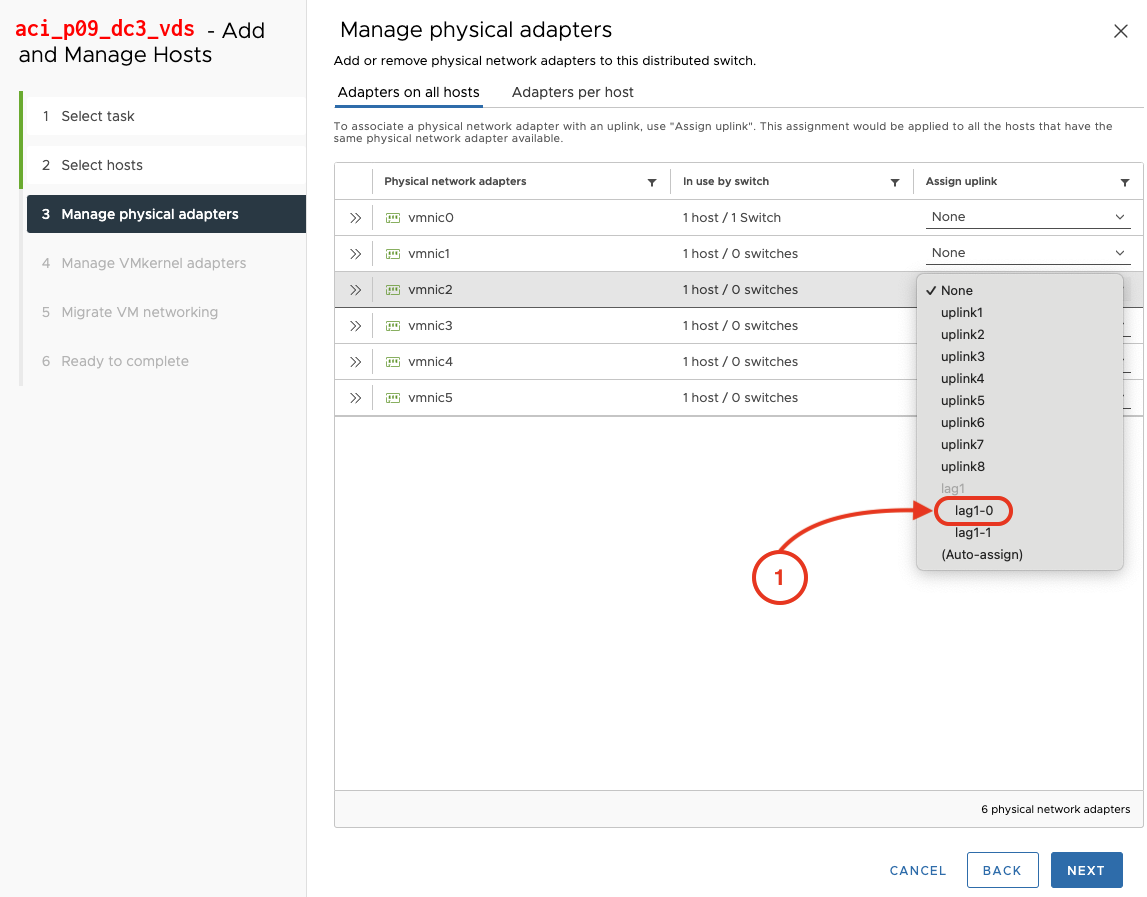
Task: Click the filter icon in Assign uplink column
Action: tap(1125, 182)
